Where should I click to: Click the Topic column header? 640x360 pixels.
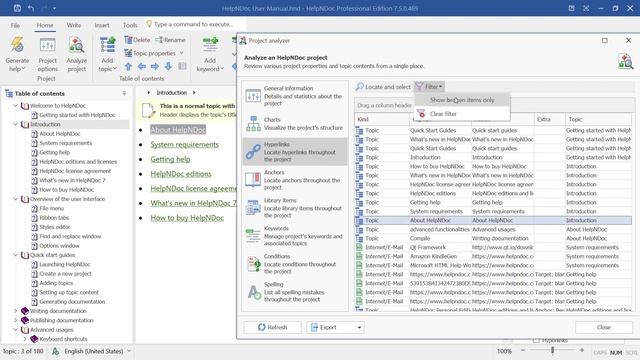tap(598, 120)
